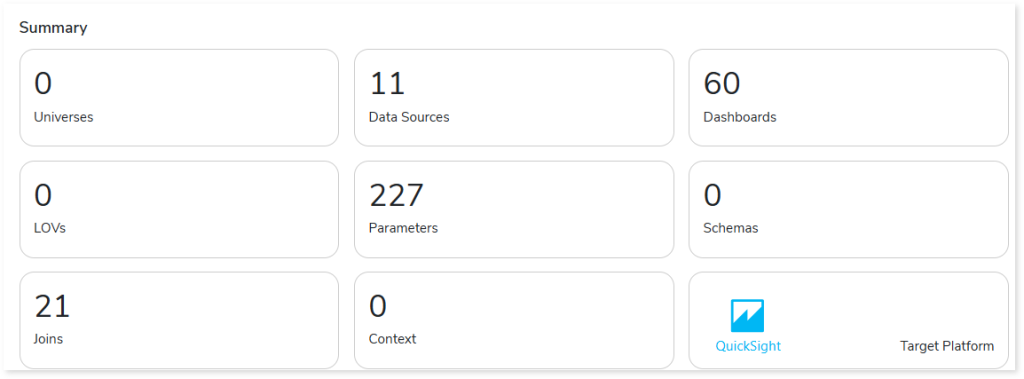Screen dimensions: 1024x379
Task: Click the Data Sources label text
Action: [x=409, y=118]
